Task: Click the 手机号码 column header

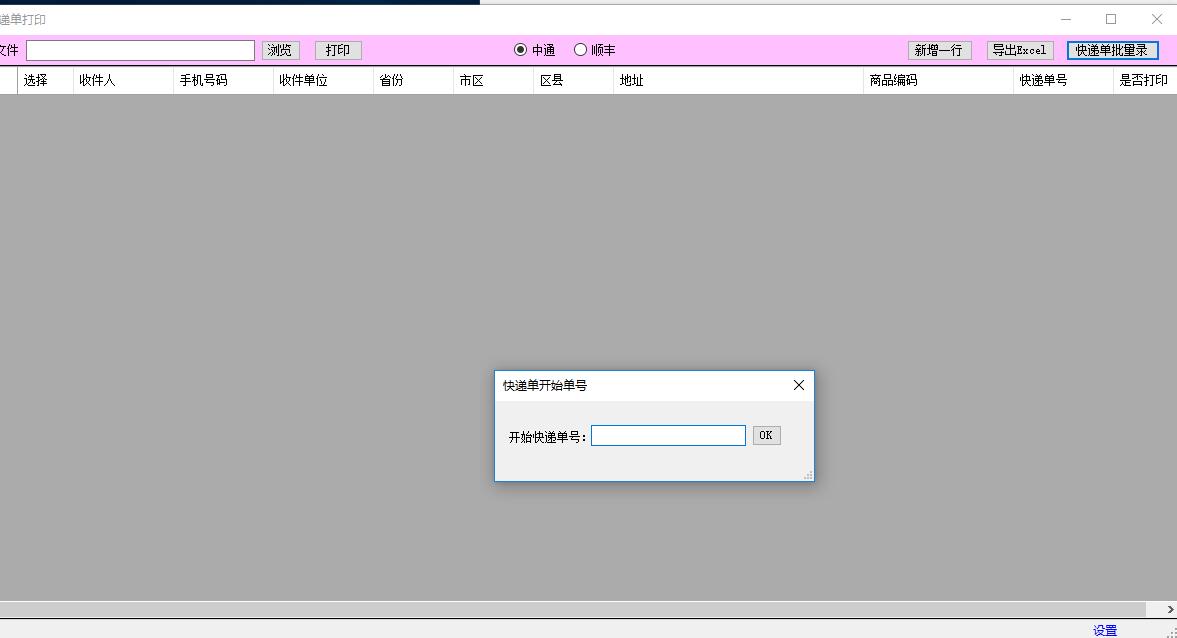Action: (224, 80)
